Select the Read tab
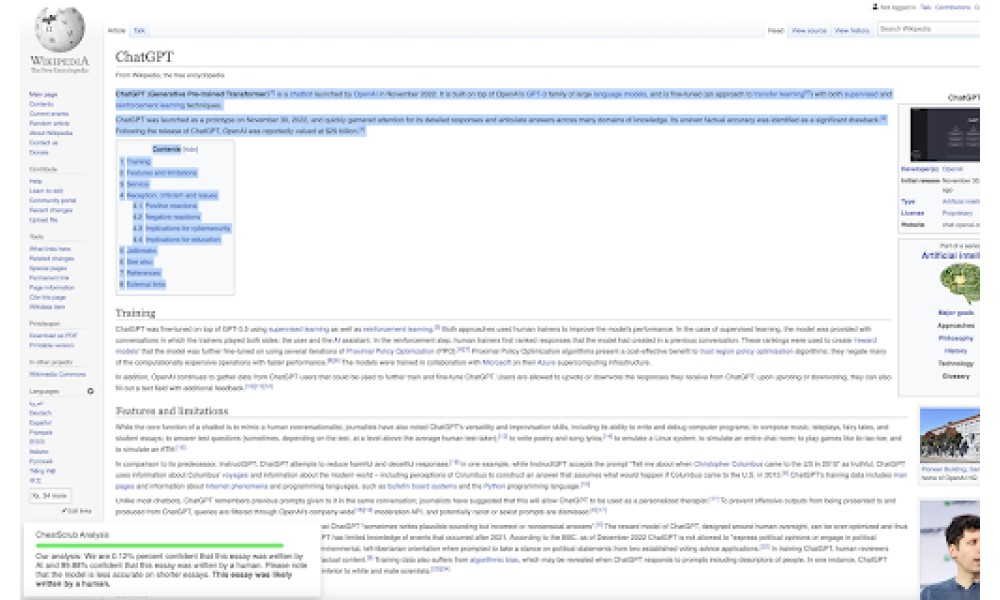The width and height of the screenshot is (1000, 600). (x=776, y=31)
